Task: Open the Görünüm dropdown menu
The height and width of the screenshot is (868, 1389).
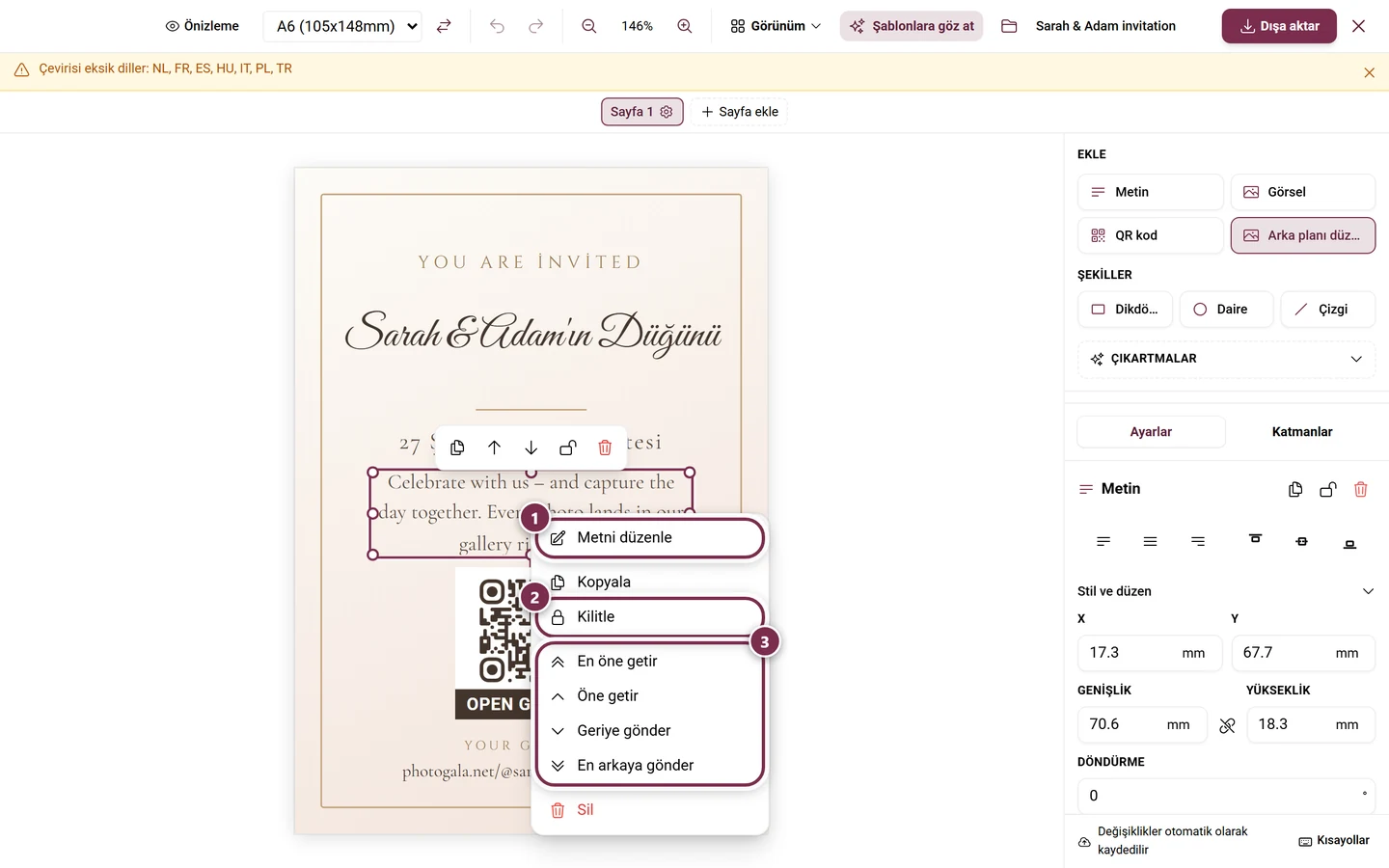Action: pyautogui.click(x=776, y=26)
